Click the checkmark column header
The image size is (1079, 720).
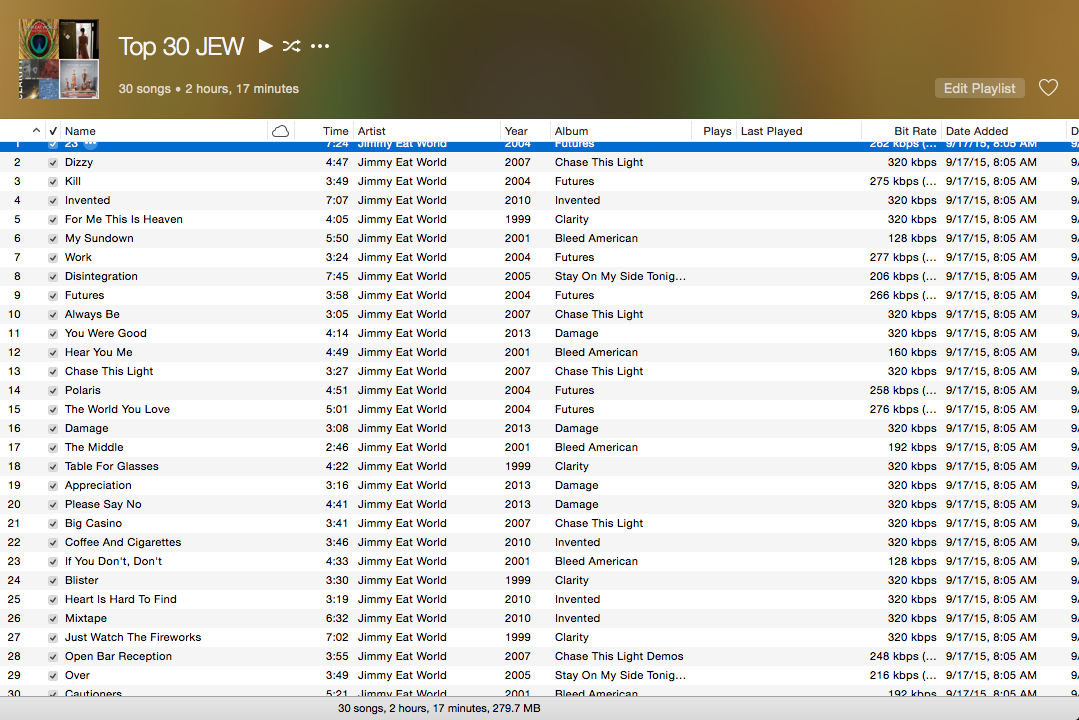point(53,131)
